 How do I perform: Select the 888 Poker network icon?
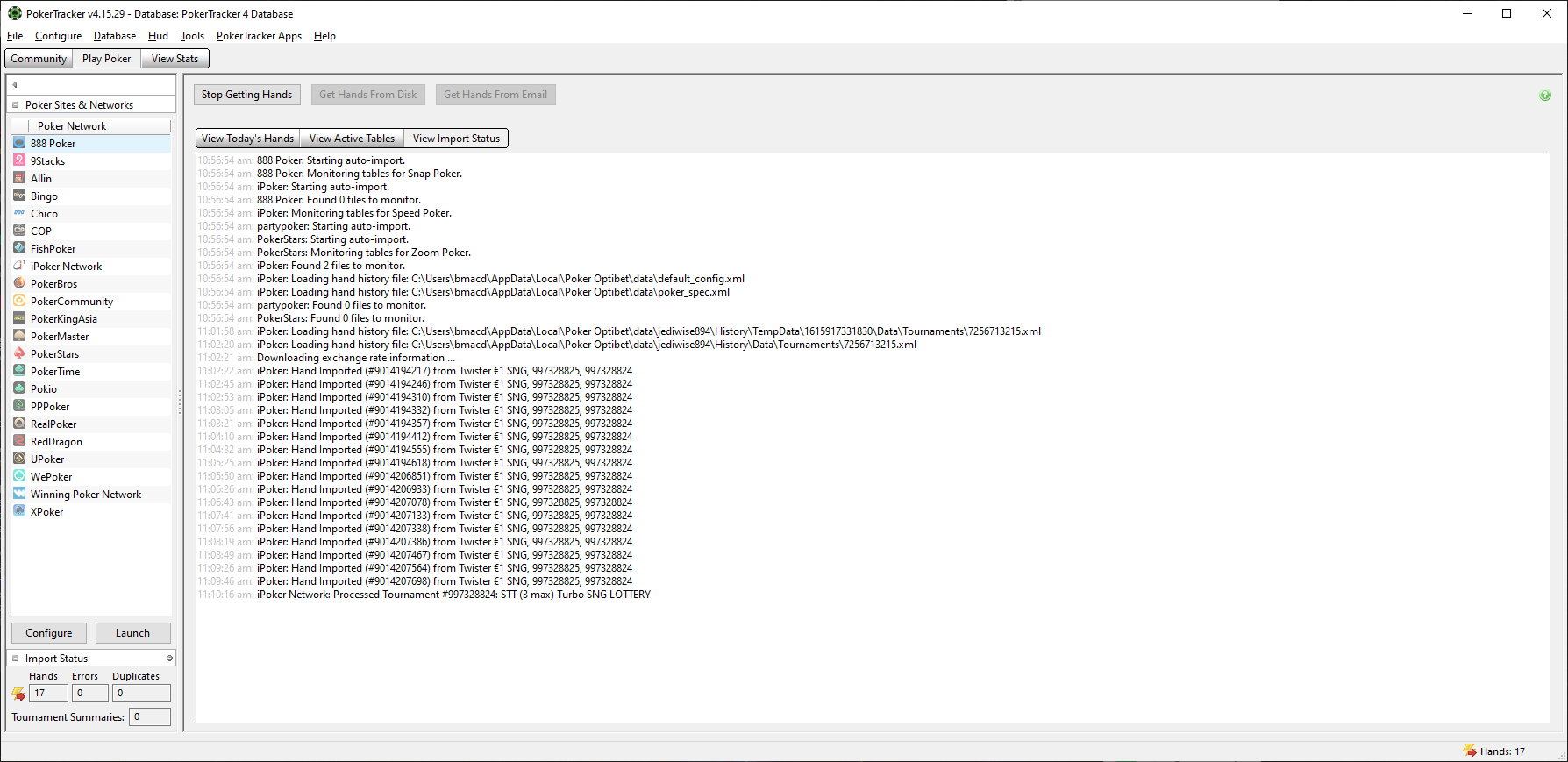pos(19,143)
